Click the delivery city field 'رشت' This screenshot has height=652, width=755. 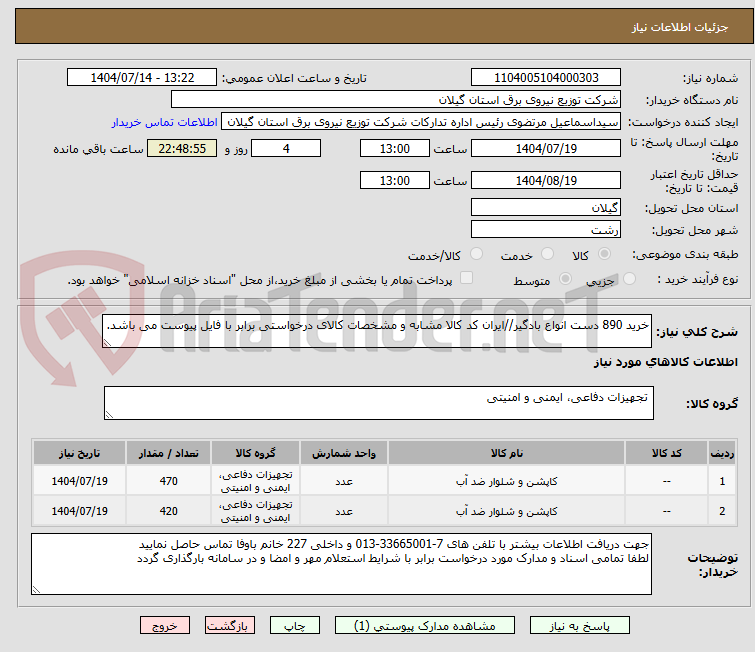[546, 229]
